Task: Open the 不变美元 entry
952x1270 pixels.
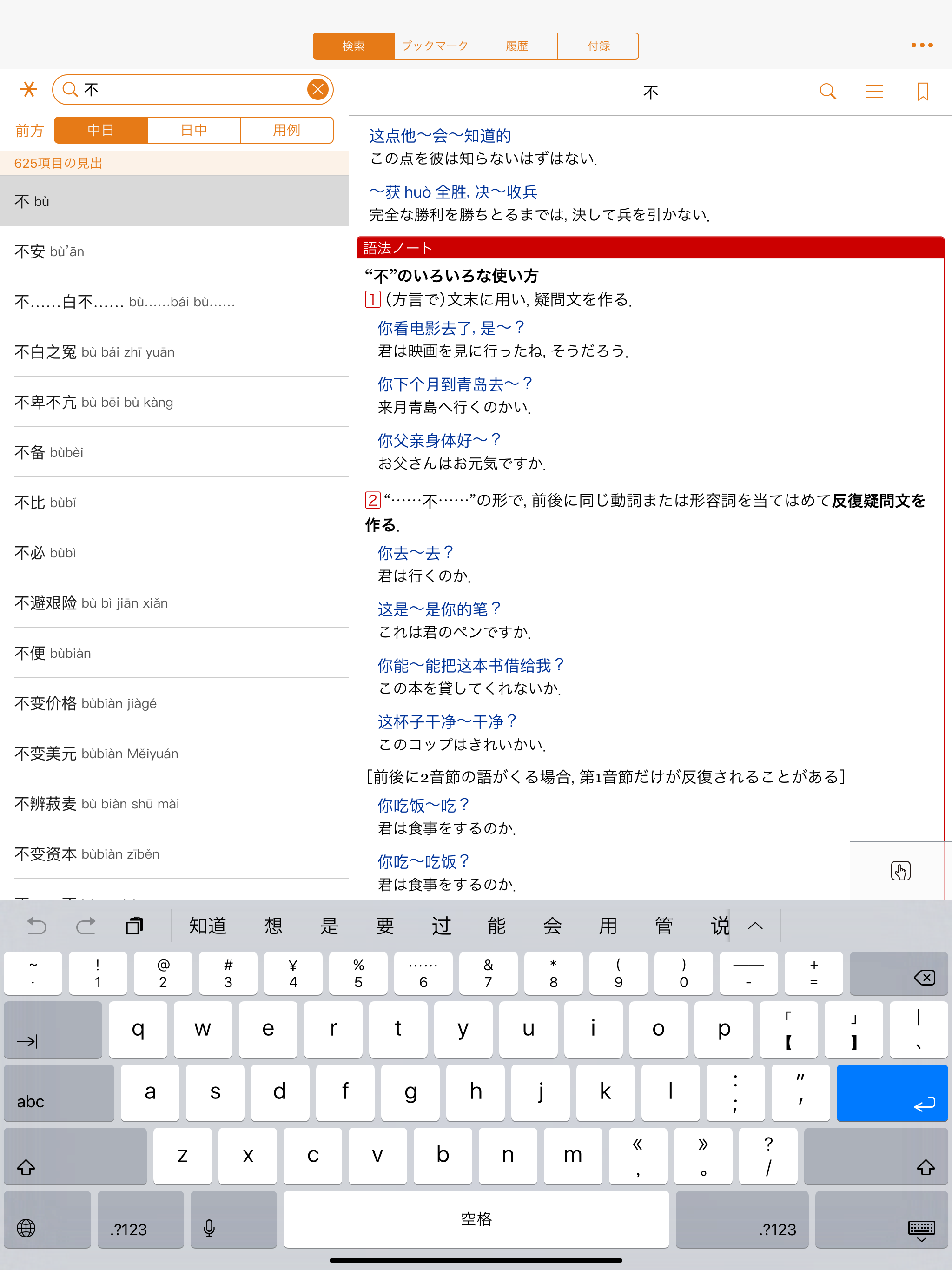Action: pos(174,753)
